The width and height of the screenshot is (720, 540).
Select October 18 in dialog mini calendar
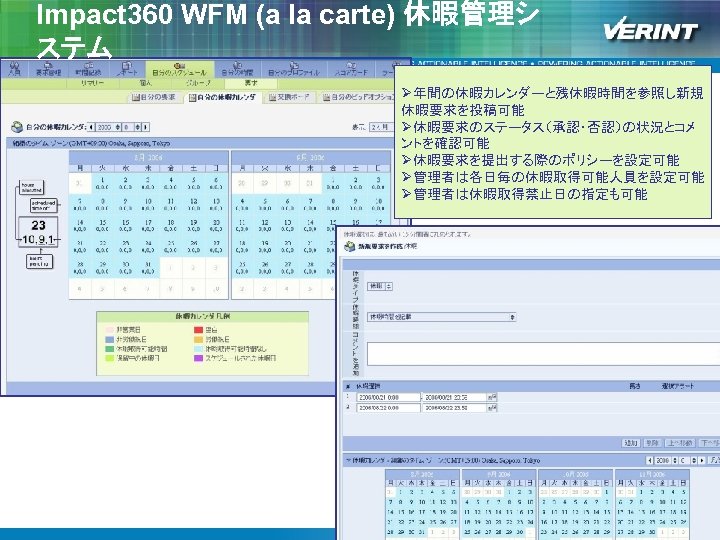(565, 522)
